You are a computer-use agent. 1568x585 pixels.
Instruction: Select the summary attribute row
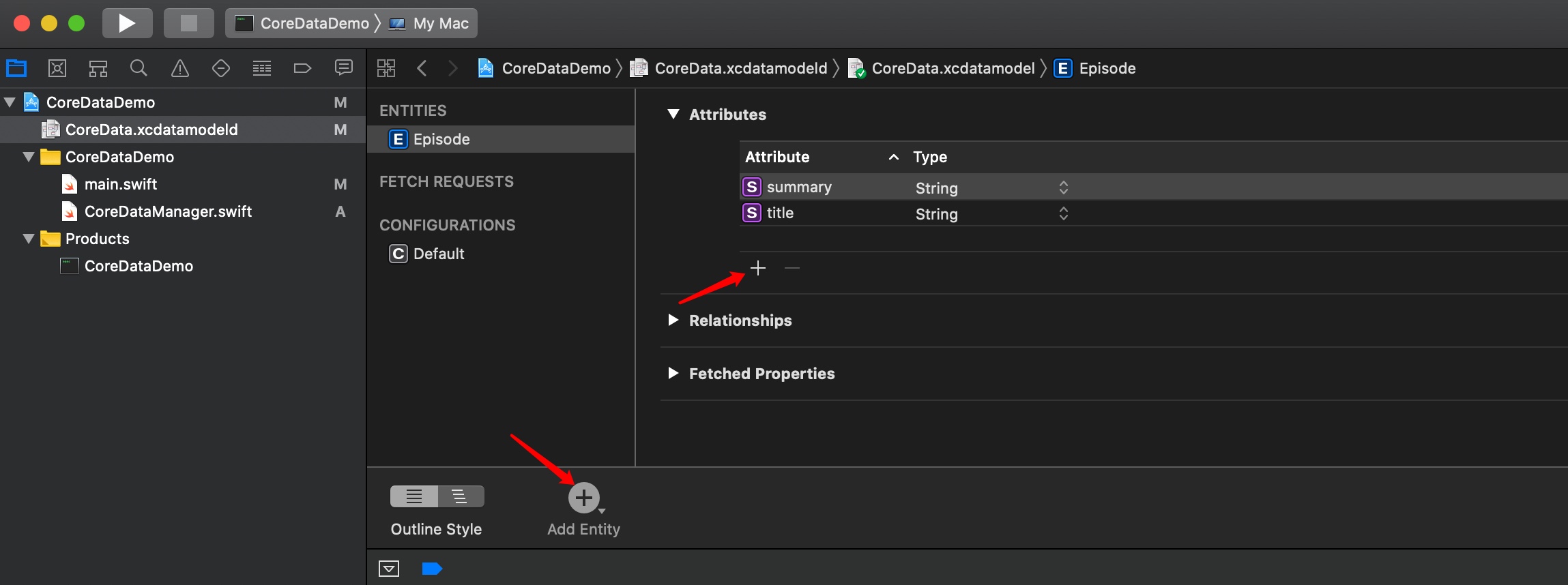pyautogui.click(x=1153, y=187)
